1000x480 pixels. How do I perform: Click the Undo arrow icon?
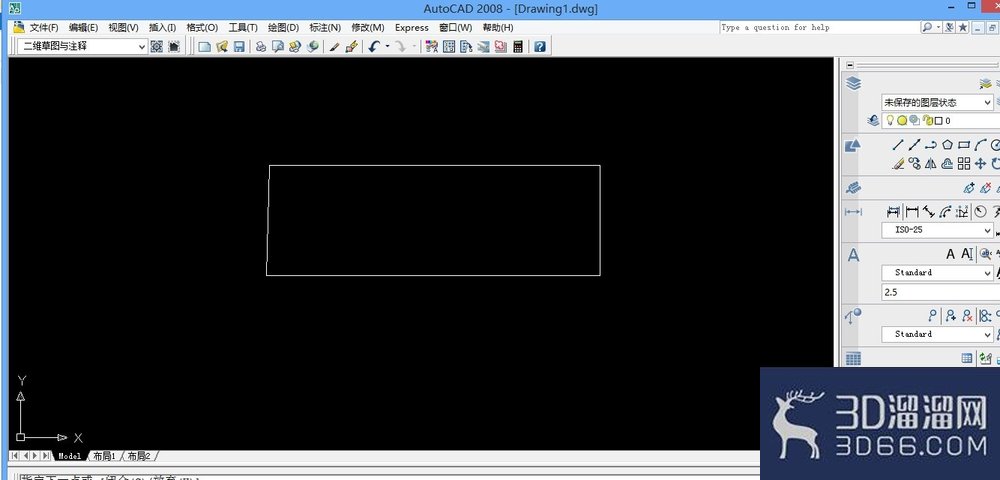point(374,47)
